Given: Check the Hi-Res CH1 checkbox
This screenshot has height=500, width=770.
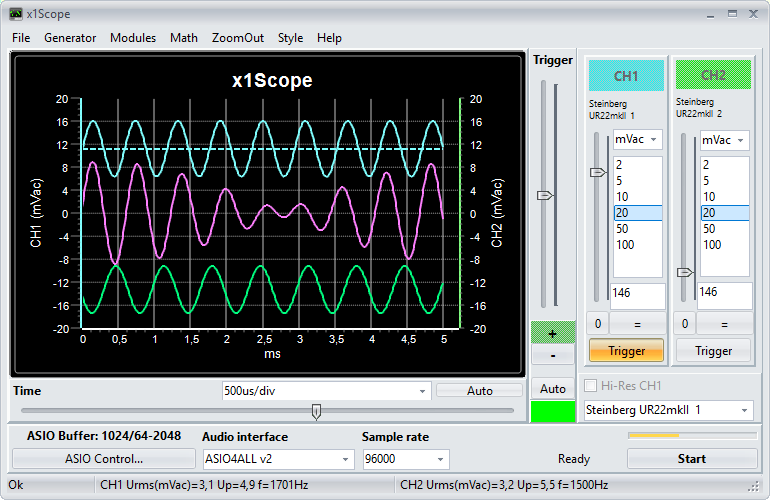Looking at the screenshot, I should (x=591, y=386).
